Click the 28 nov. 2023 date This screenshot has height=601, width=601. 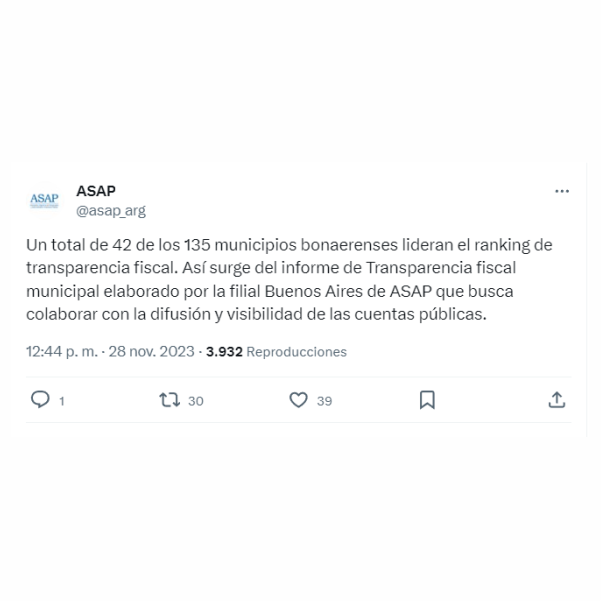(x=151, y=351)
